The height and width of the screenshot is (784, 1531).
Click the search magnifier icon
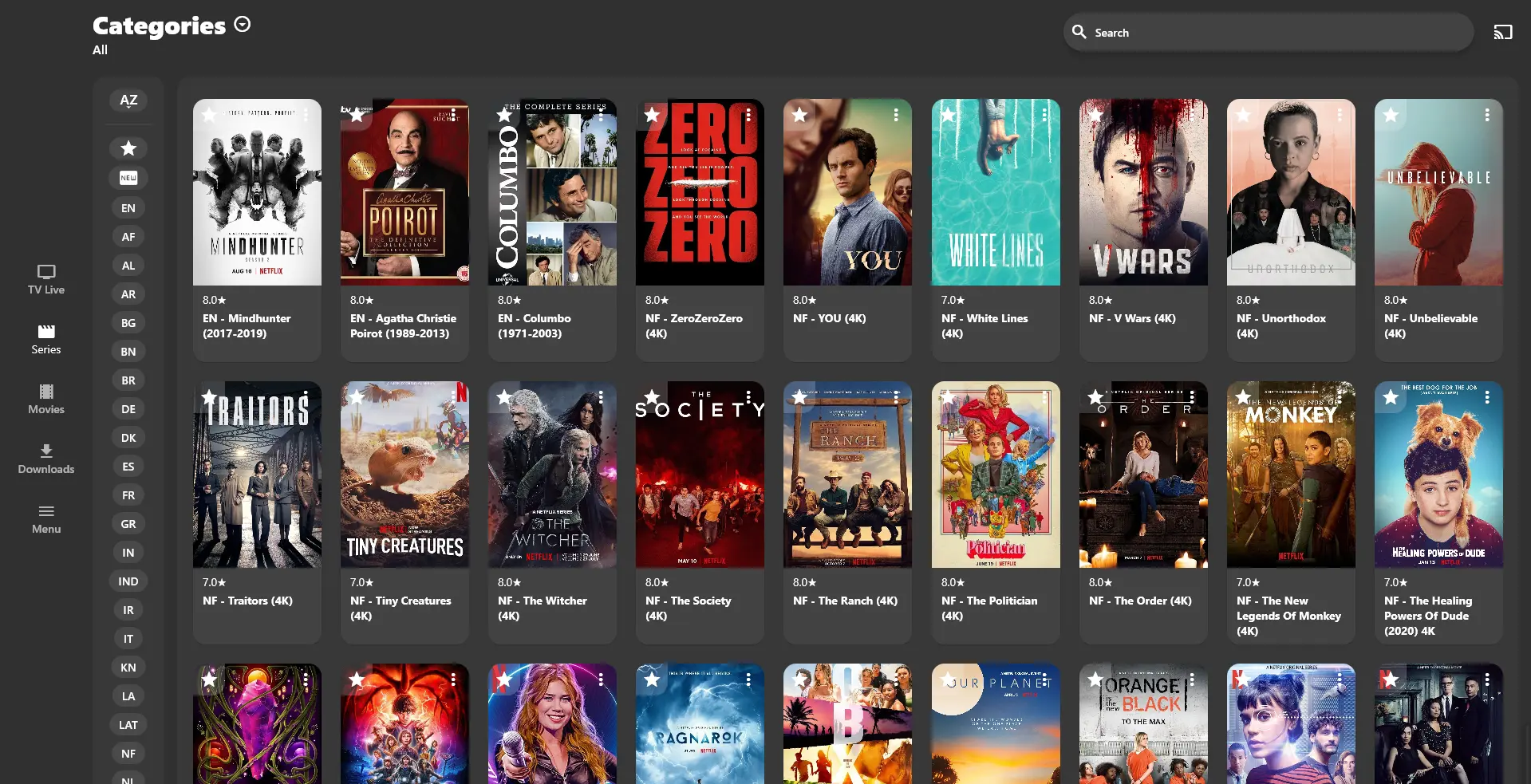click(1079, 32)
